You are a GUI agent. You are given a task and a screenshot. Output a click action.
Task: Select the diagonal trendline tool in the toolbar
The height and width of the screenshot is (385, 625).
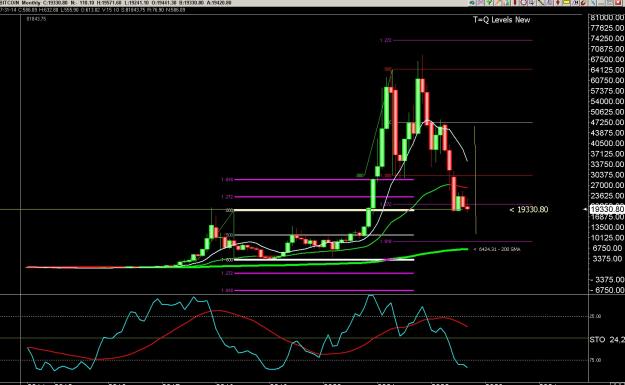(540, 2)
